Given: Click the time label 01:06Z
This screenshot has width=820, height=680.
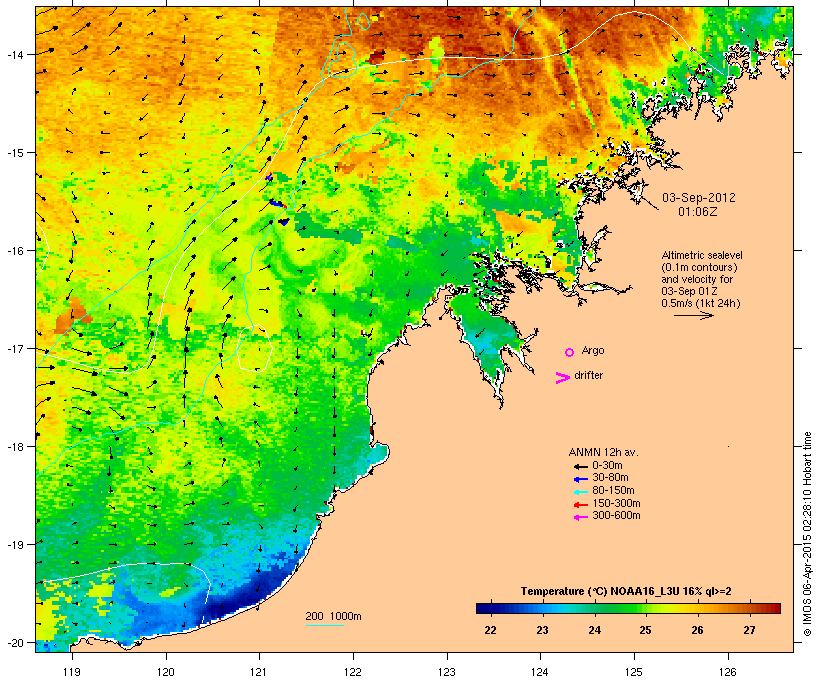Looking at the screenshot, I should [x=698, y=212].
